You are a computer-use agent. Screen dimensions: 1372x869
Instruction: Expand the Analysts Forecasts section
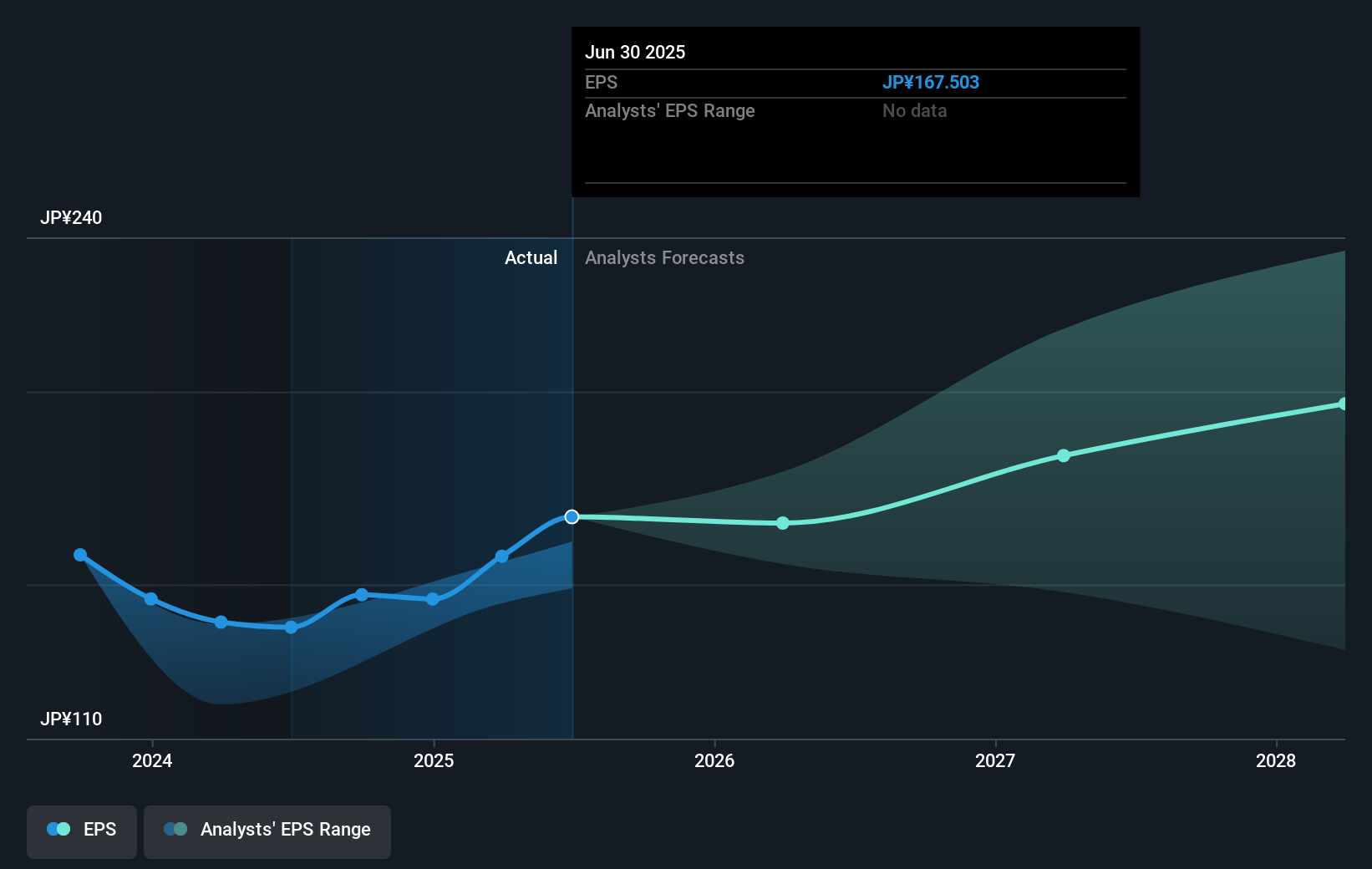(x=664, y=257)
